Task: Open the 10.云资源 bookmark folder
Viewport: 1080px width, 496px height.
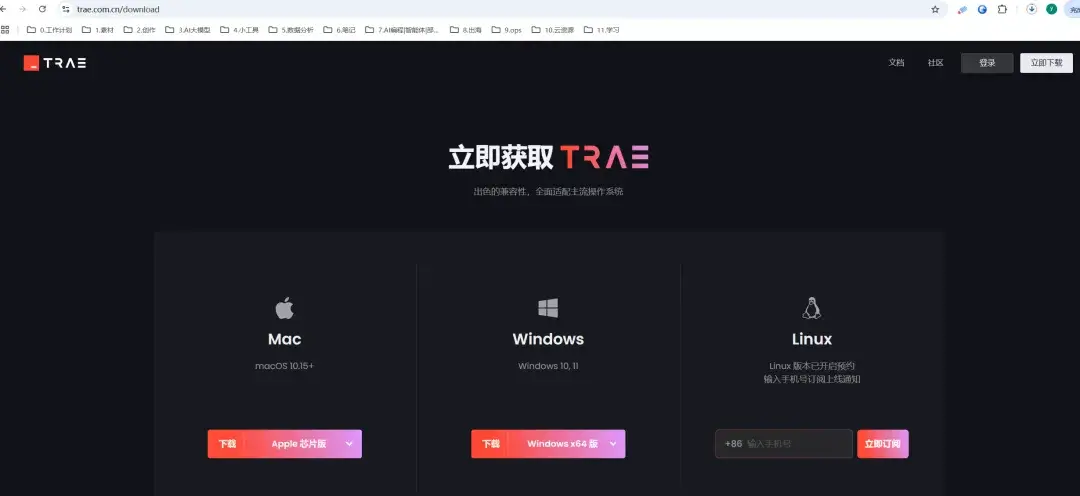Action: click(552, 30)
